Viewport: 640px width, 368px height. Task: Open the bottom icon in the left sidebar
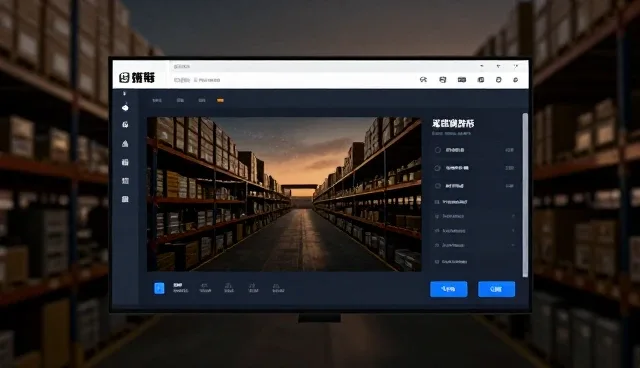click(x=125, y=199)
